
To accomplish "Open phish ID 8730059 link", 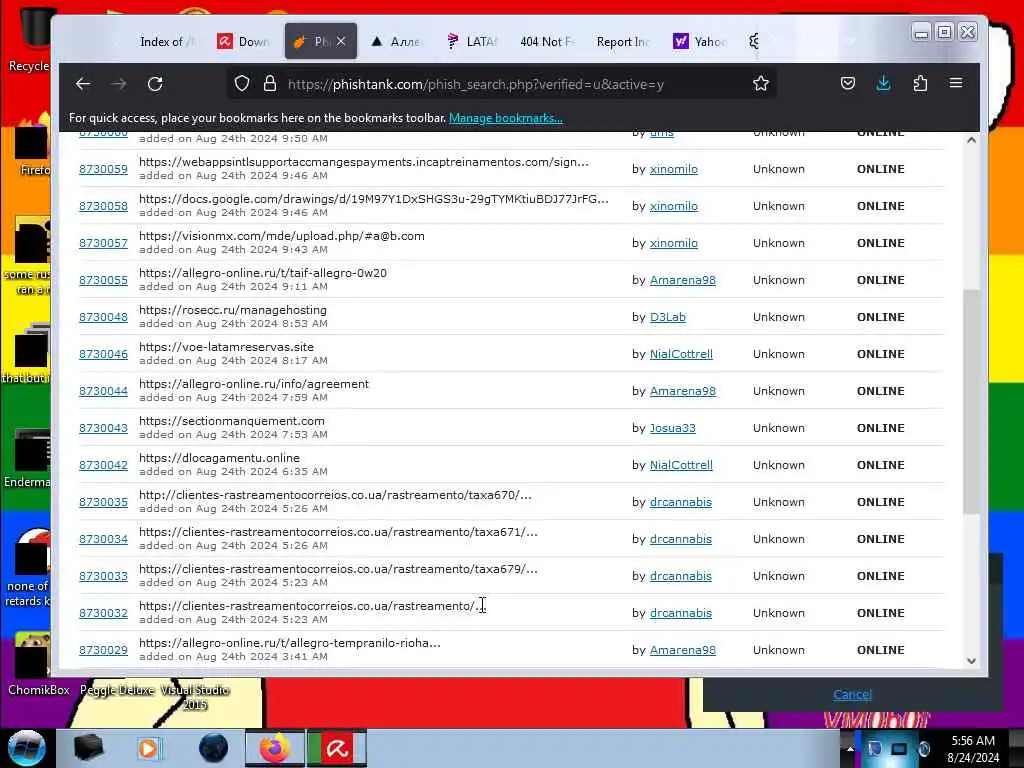I will tap(103, 169).
